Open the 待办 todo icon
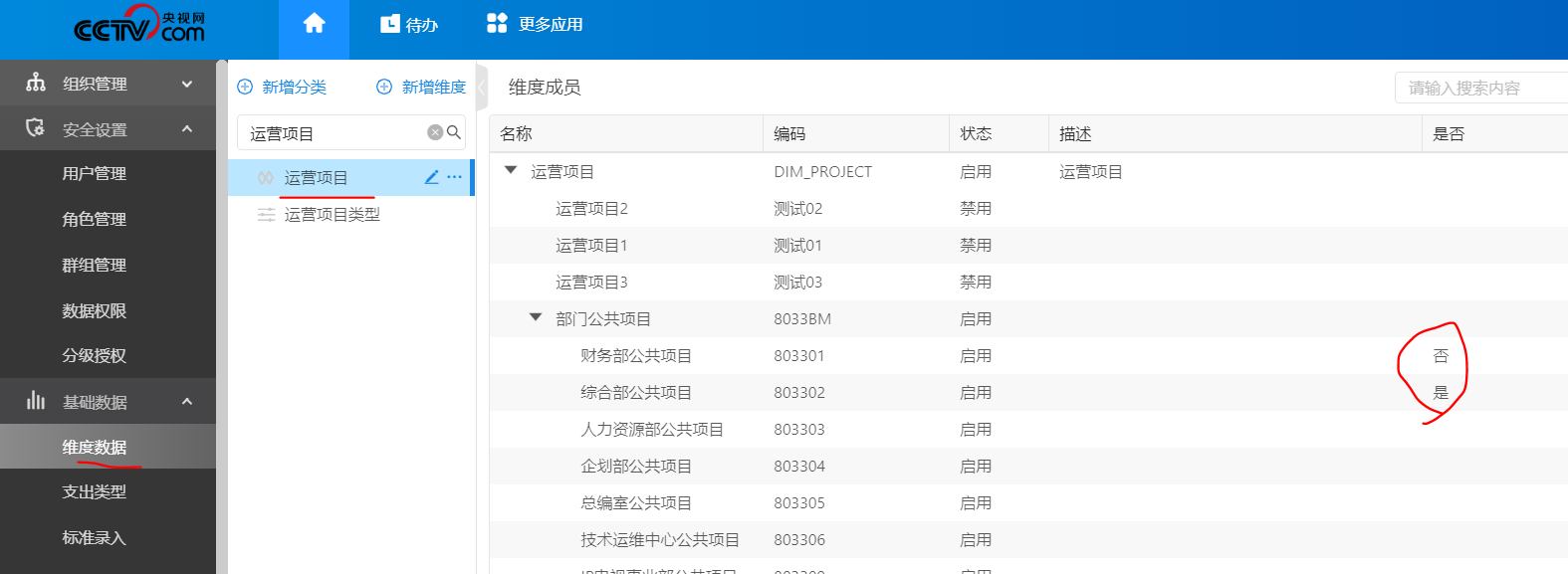This screenshot has width=1568, height=574. pyautogui.click(x=390, y=24)
